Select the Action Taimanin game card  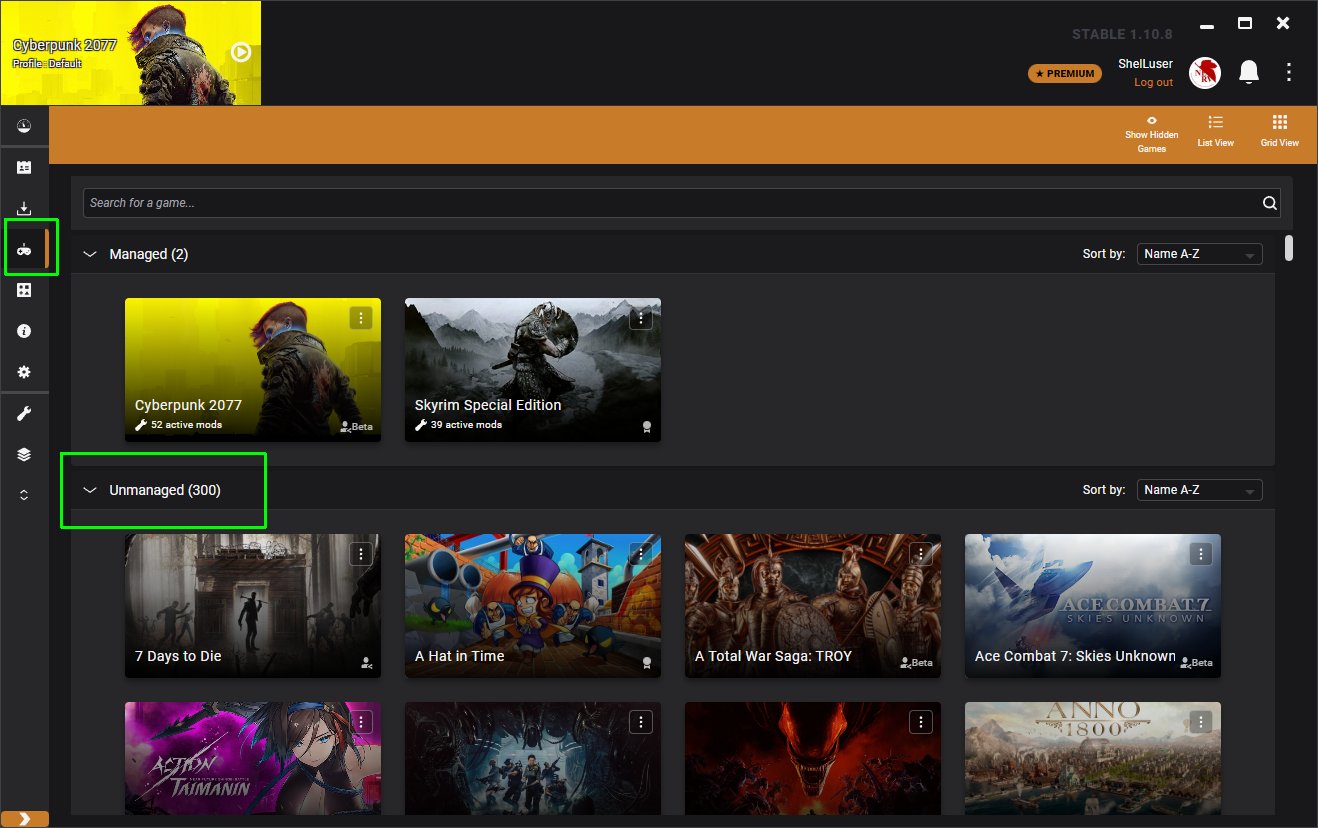pyautogui.click(x=253, y=758)
